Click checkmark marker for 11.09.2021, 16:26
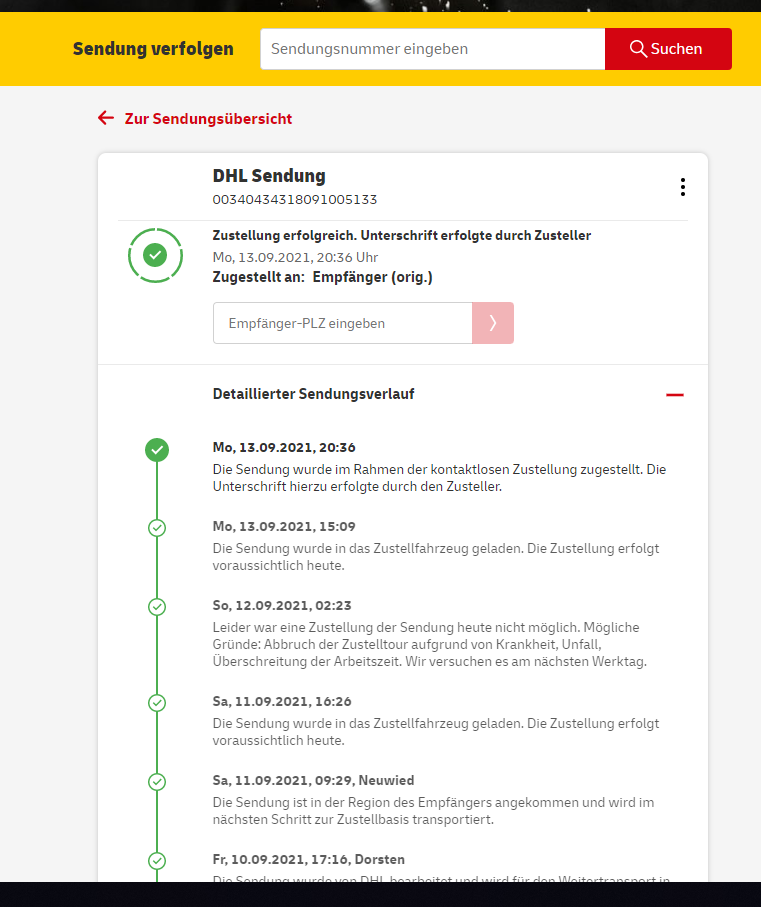The height and width of the screenshot is (907, 761). click(156, 703)
